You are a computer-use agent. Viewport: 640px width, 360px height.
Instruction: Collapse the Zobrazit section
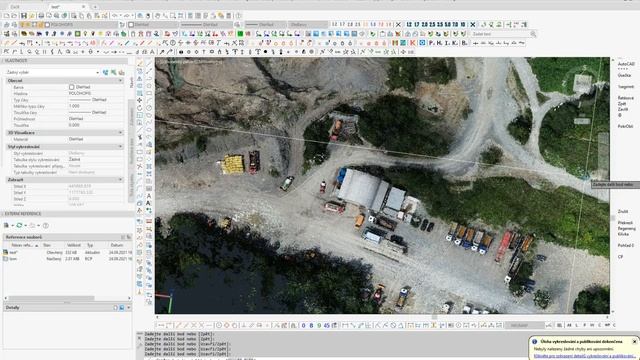click(x=120, y=180)
